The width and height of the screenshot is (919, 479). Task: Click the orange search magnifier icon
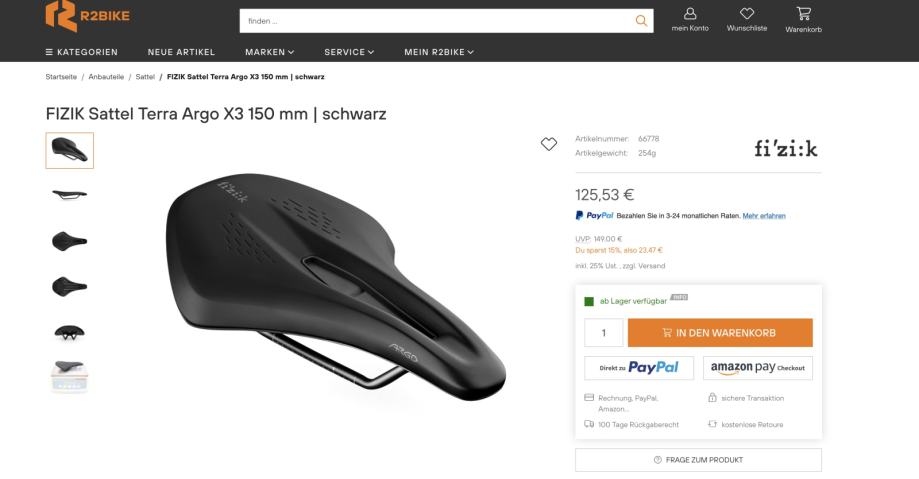(641, 21)
